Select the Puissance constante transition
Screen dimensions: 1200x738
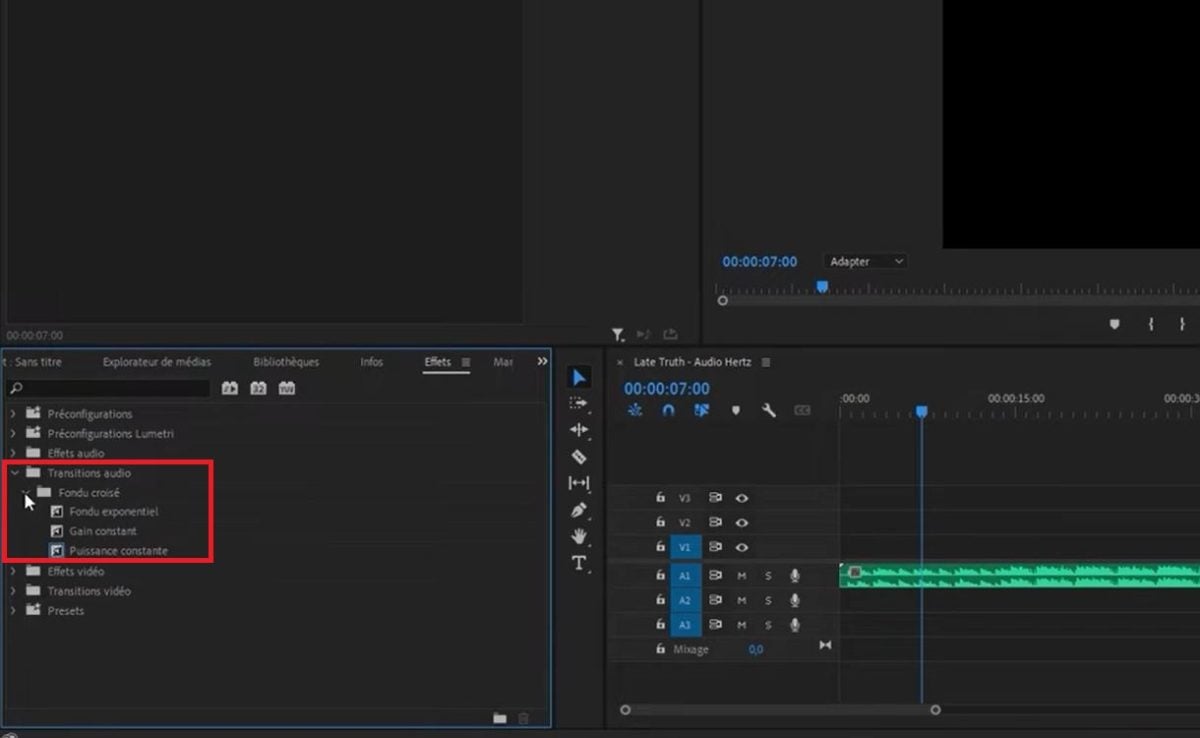118,551
